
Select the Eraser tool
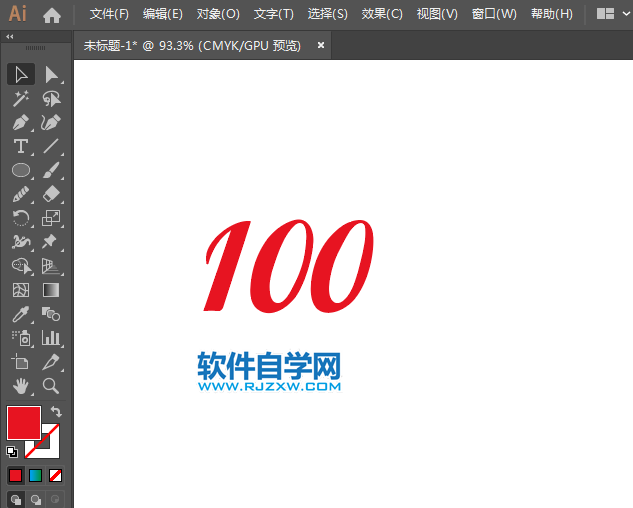51,194
